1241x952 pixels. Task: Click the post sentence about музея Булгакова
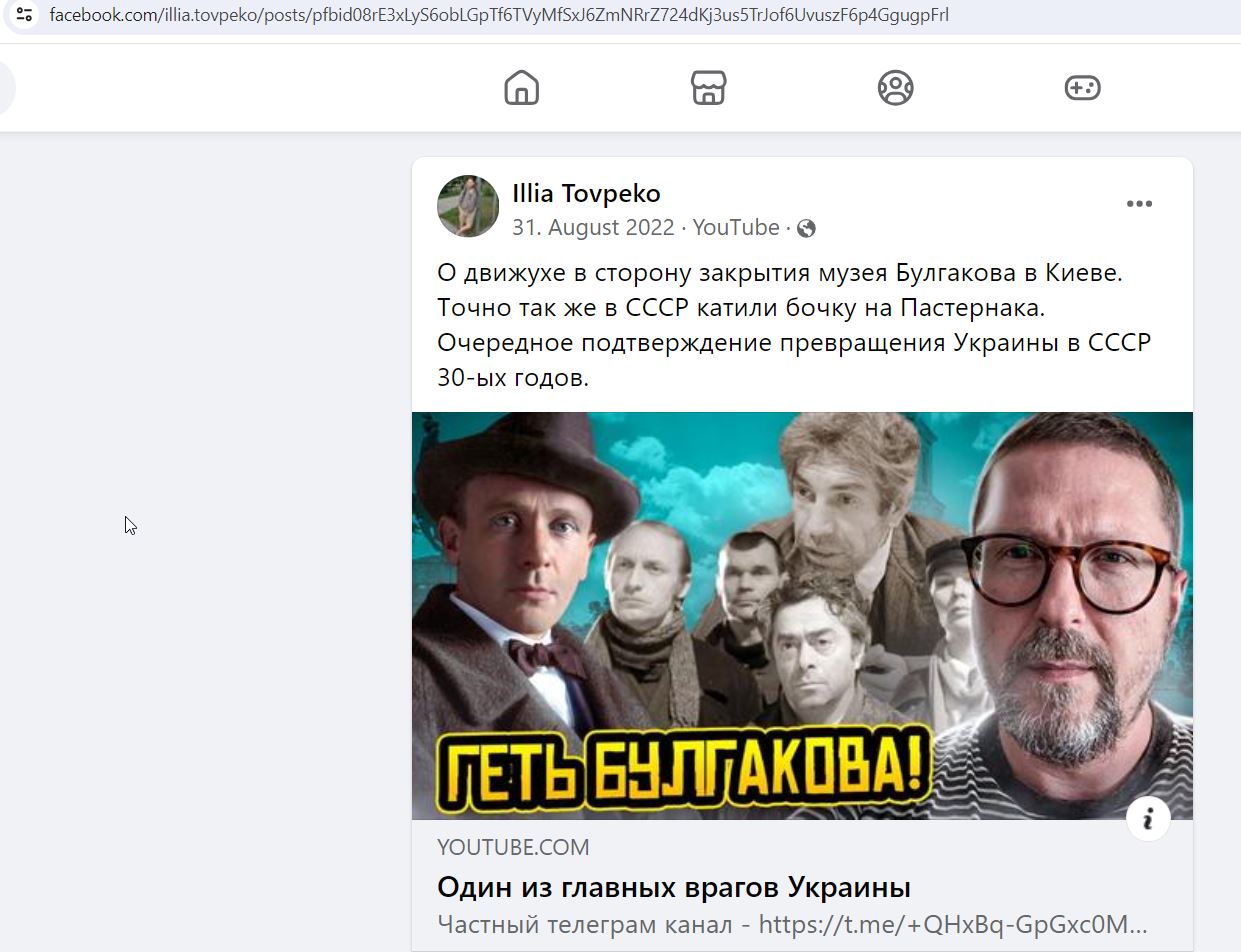(780, 273)
